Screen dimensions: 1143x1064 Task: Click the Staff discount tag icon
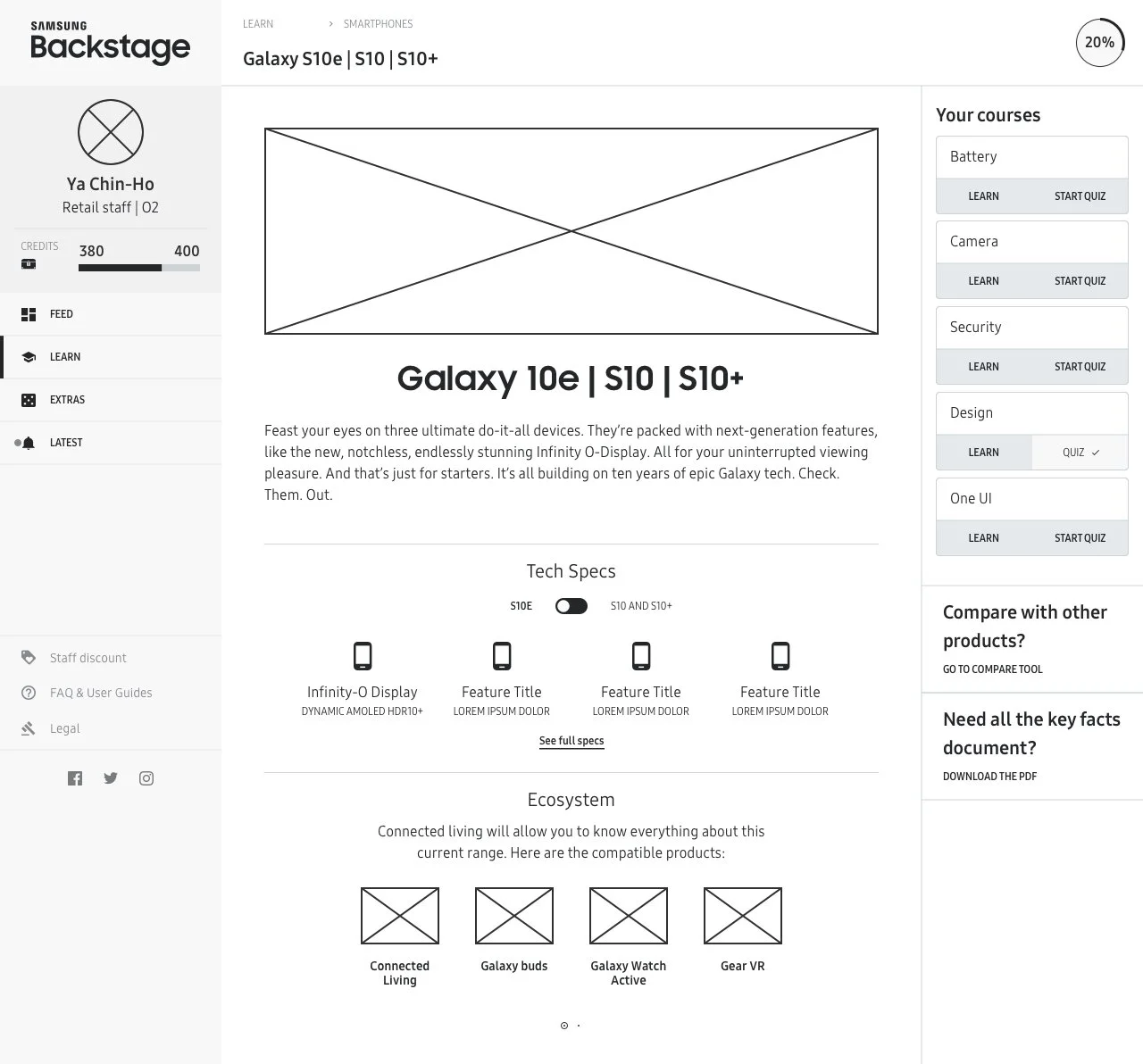(x=29, y=658)
